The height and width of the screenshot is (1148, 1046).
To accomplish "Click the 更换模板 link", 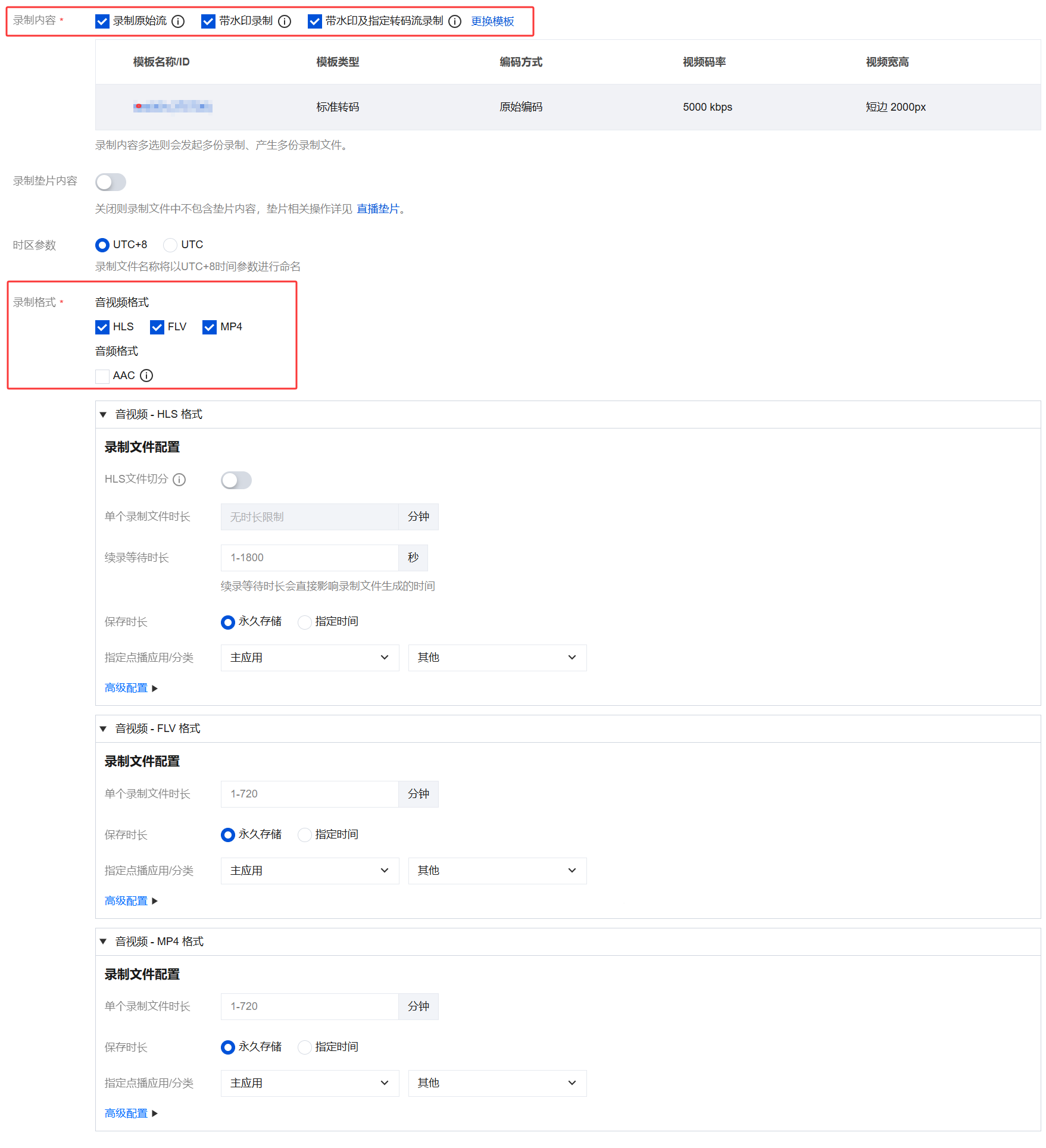I will pos(492,21).
